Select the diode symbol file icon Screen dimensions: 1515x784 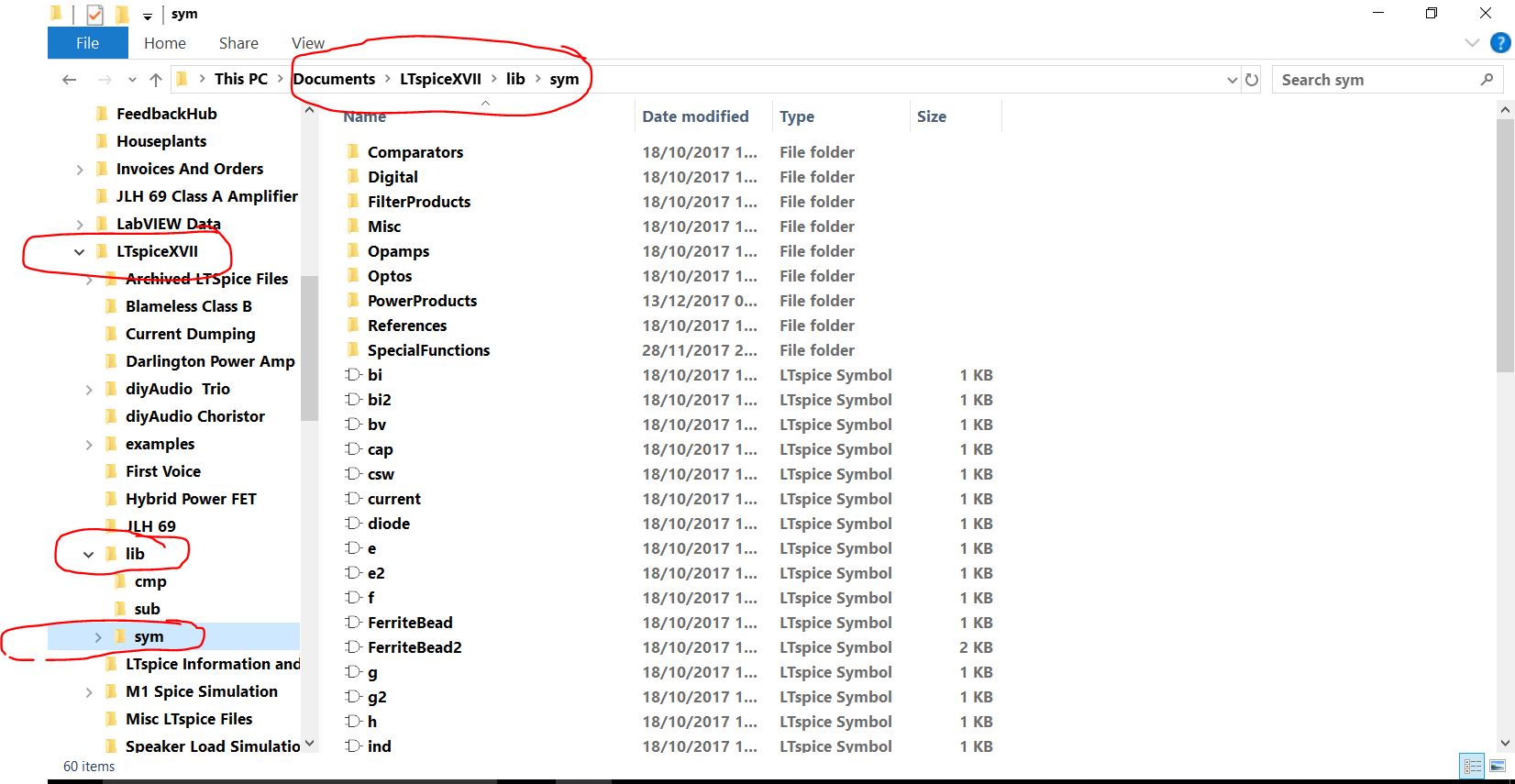(353, 523)
